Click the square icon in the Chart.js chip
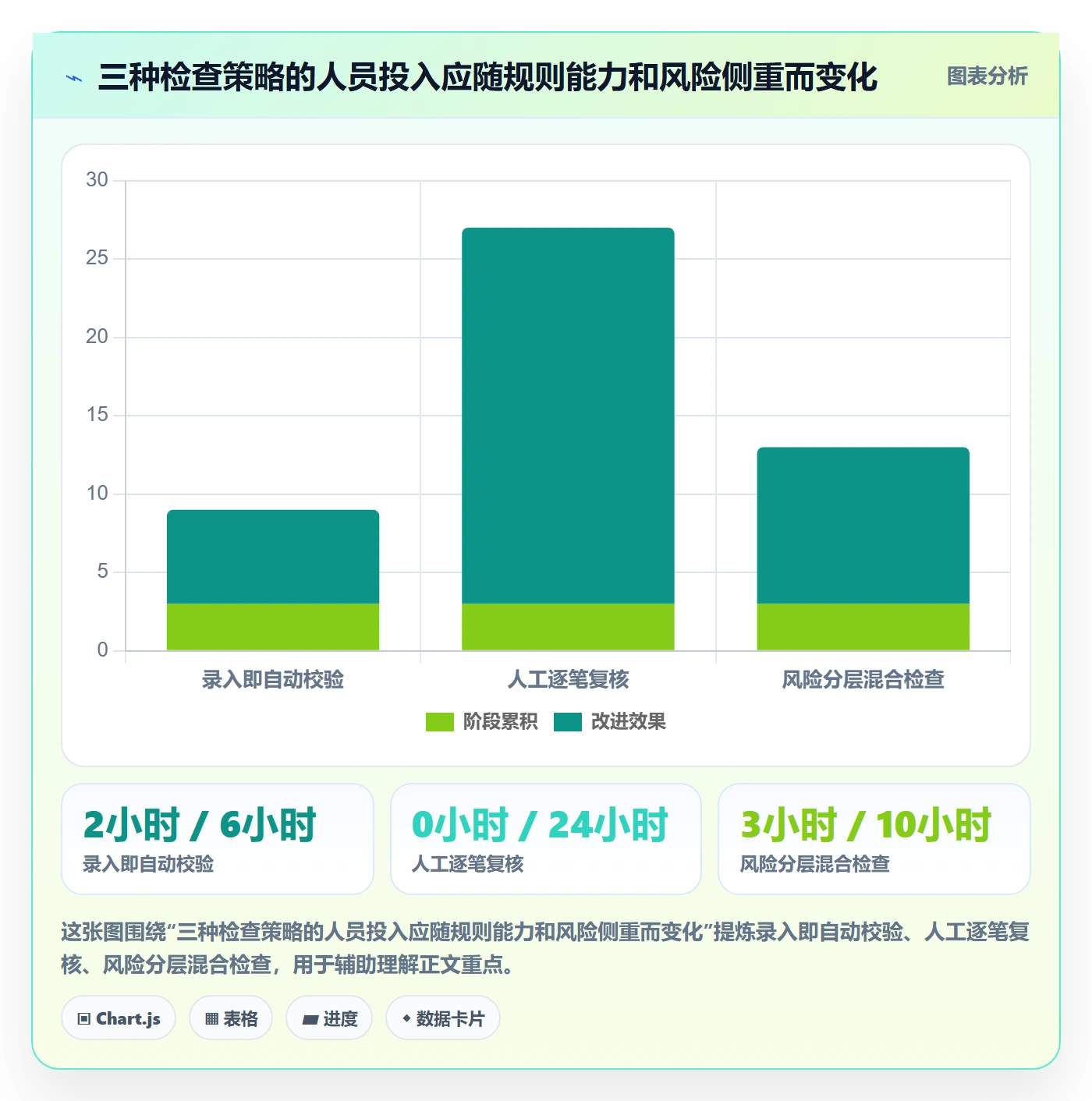The width and height of the screenshot is (1092, 1101). 84,1019
